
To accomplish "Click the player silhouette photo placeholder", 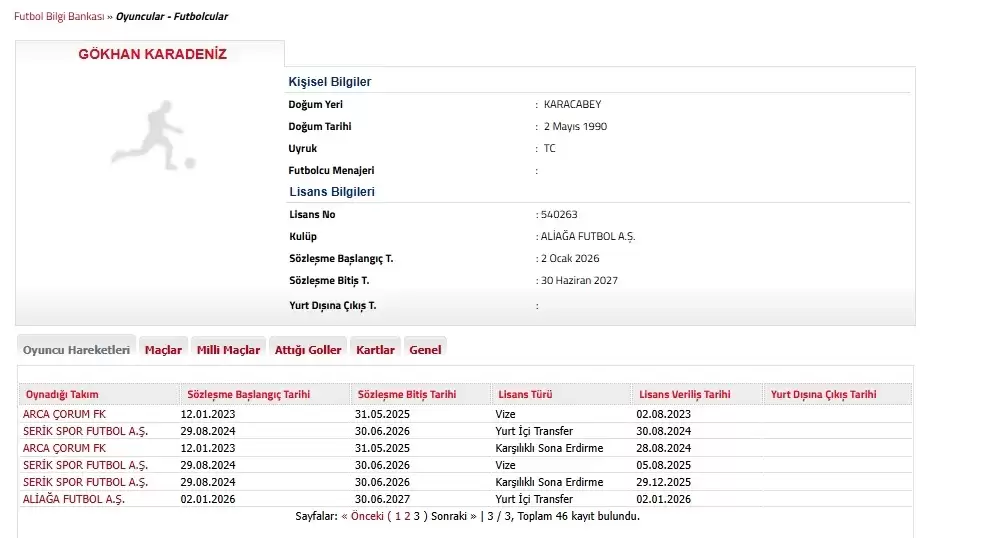I will pos(152,138).
